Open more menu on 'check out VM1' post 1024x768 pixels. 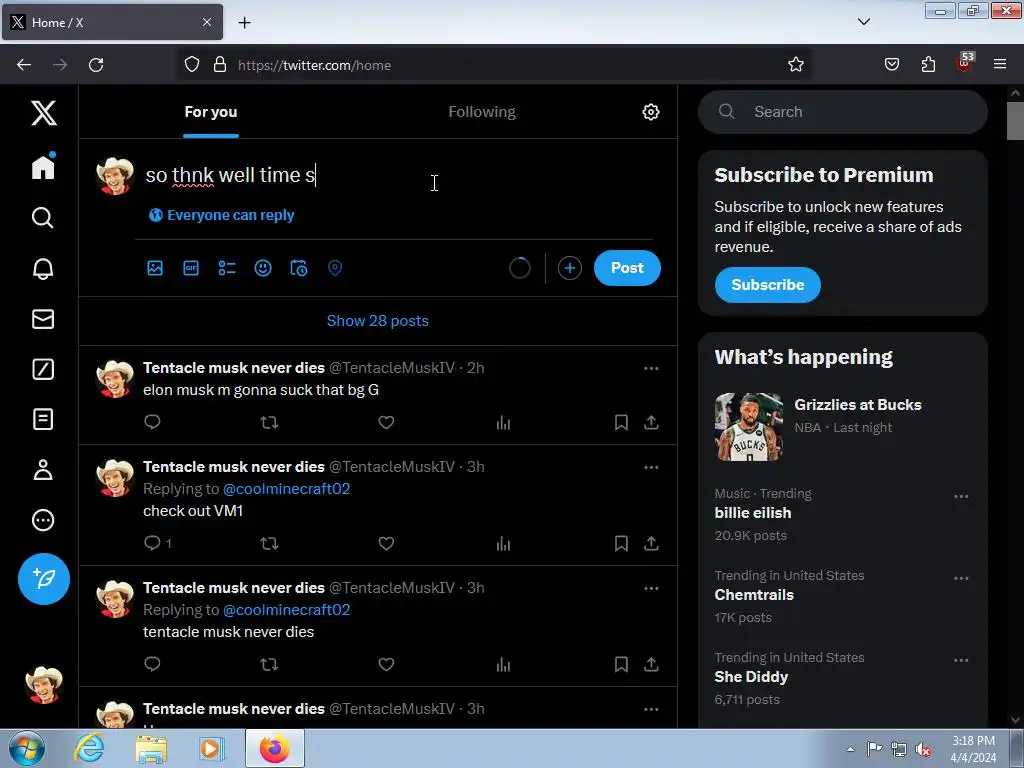tap(650, 468)
